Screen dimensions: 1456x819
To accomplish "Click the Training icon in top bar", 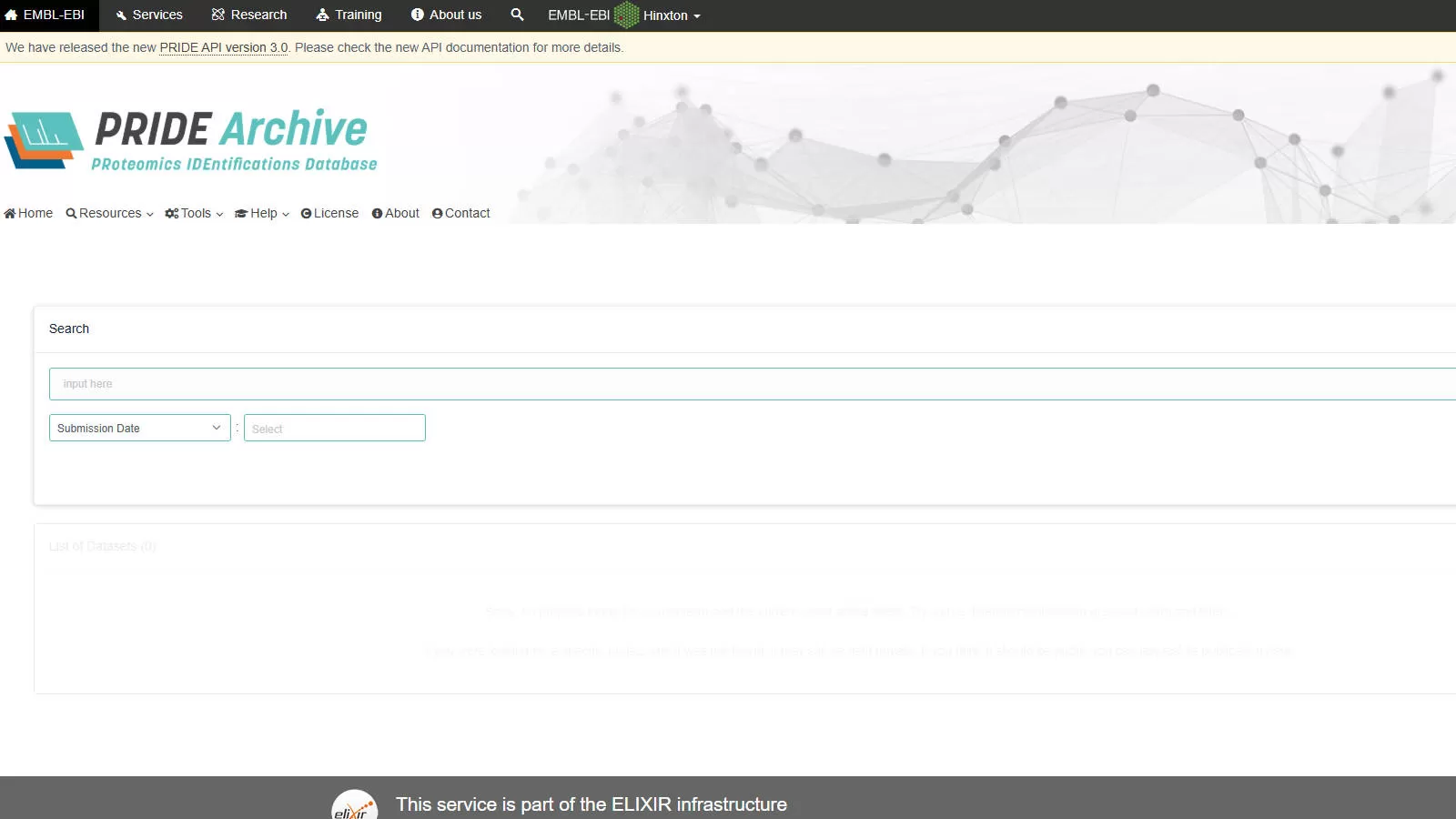I will tap(322, 15).
